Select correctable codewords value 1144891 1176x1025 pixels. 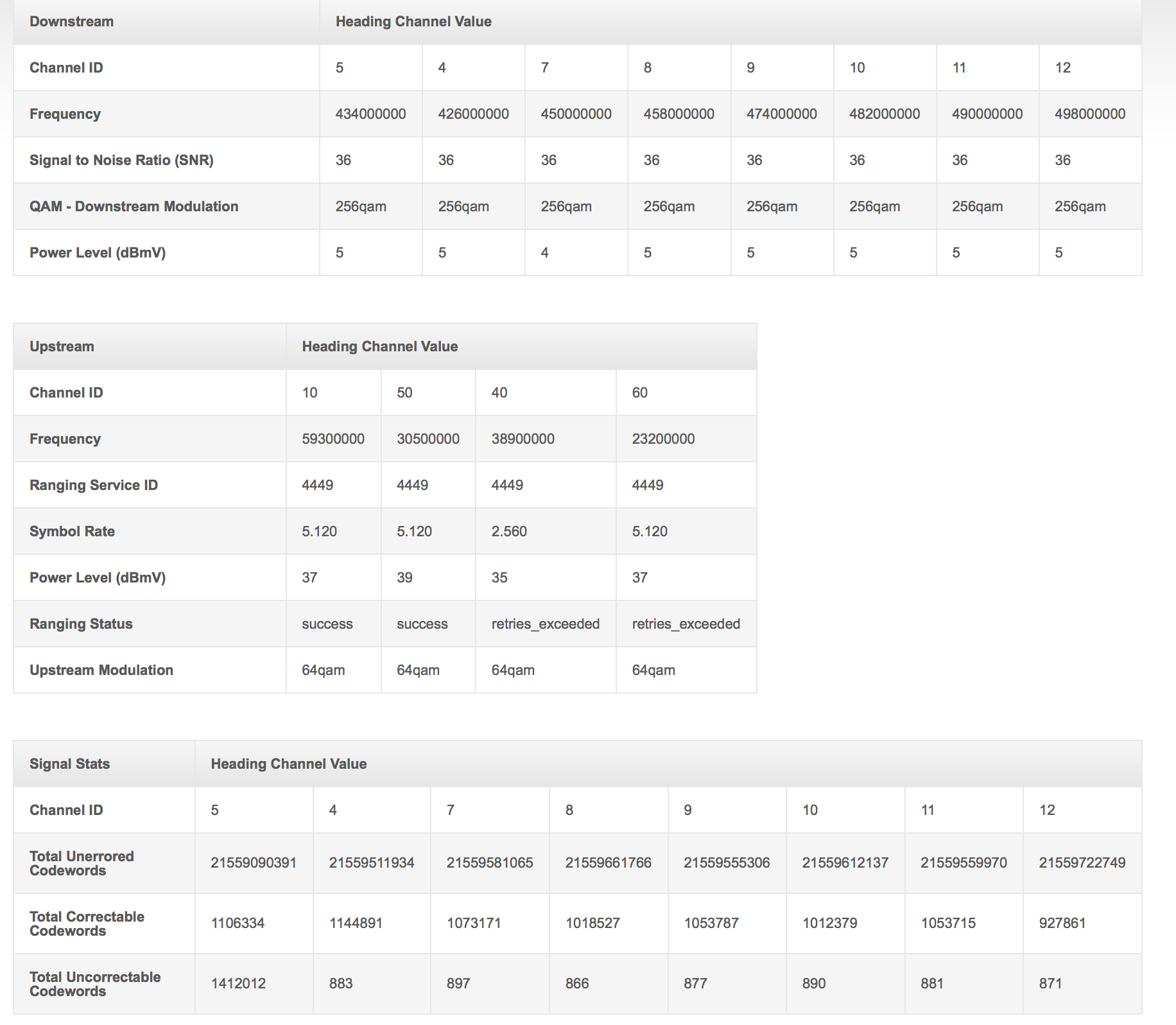(356, 924)
